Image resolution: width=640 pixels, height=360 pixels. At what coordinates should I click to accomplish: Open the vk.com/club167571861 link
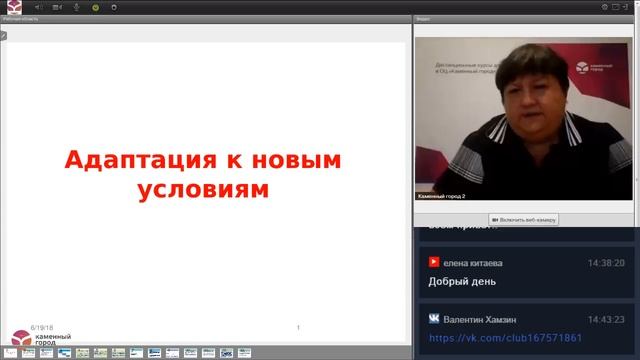[x=505, y=338]
